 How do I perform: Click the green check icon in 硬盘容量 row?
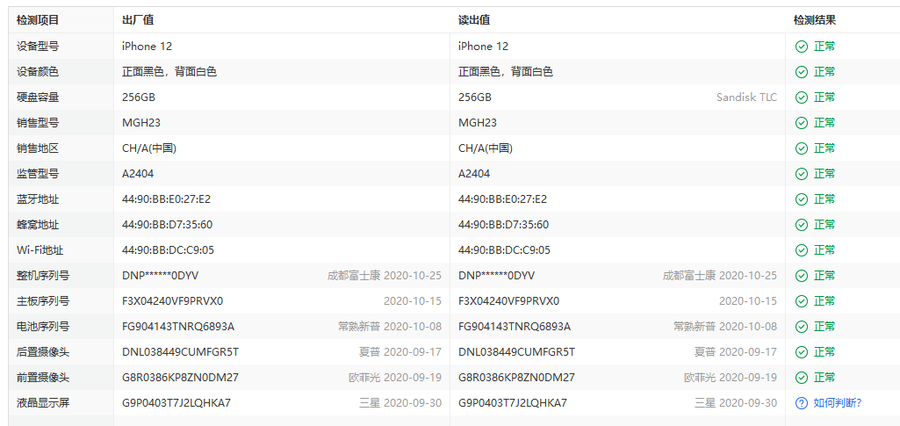tap(801, 98)
